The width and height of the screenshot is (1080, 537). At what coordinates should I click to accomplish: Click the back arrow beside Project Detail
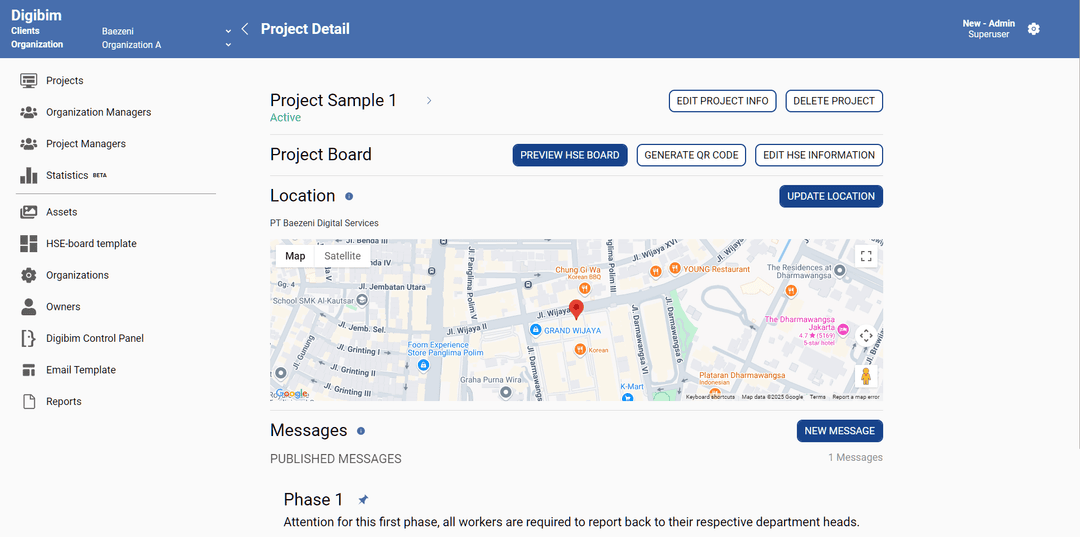245,29
